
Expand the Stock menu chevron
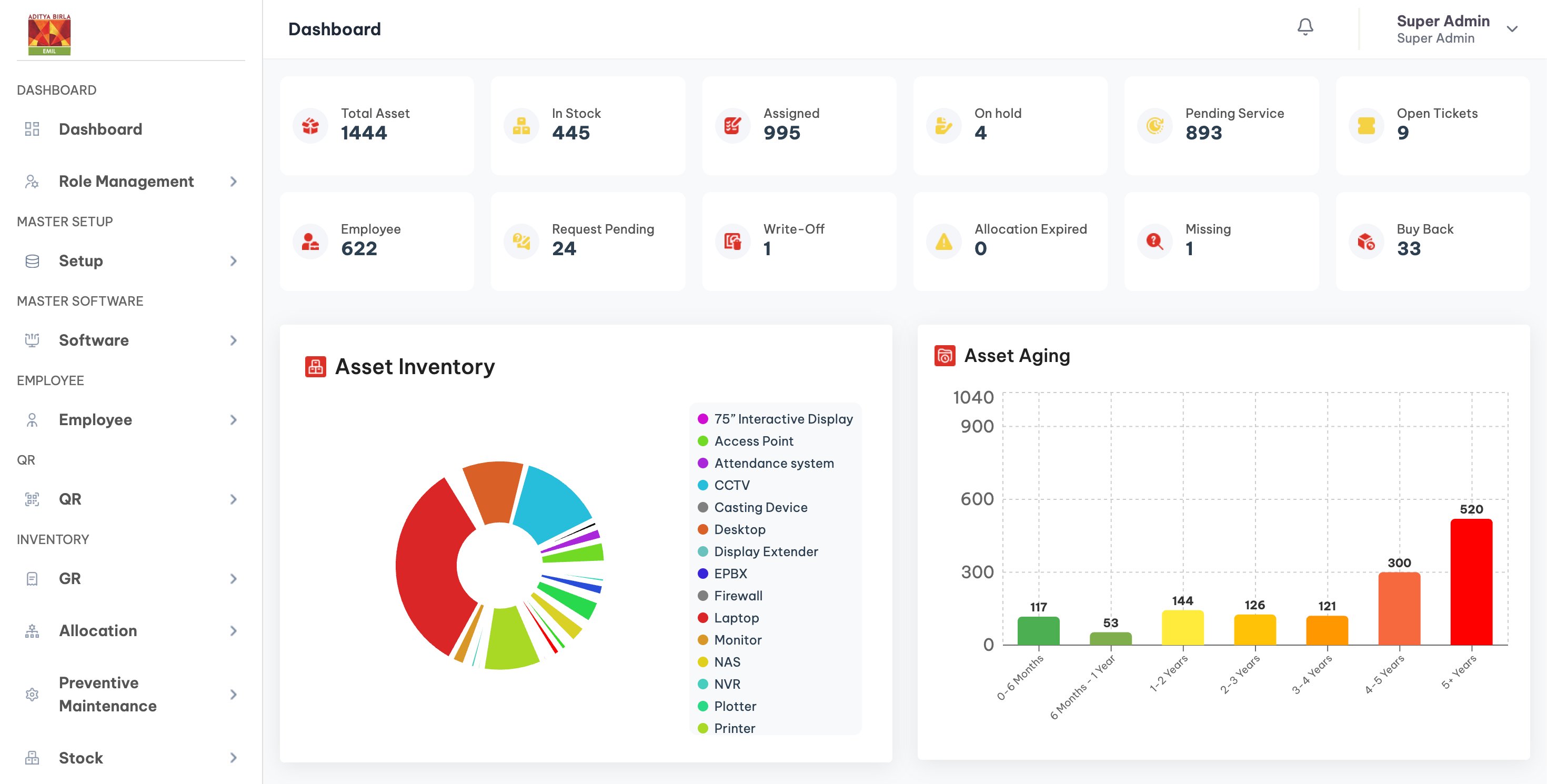pyautogui.click(x=234, y=758)
